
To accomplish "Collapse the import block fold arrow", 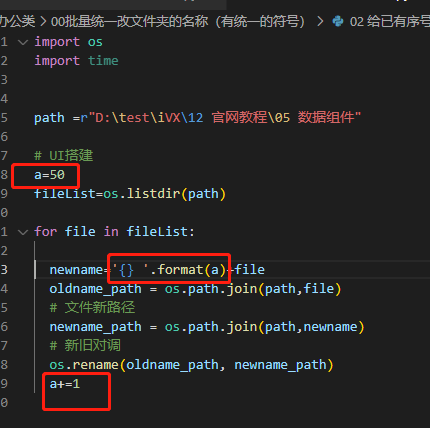I will click(x=23, y=42).
